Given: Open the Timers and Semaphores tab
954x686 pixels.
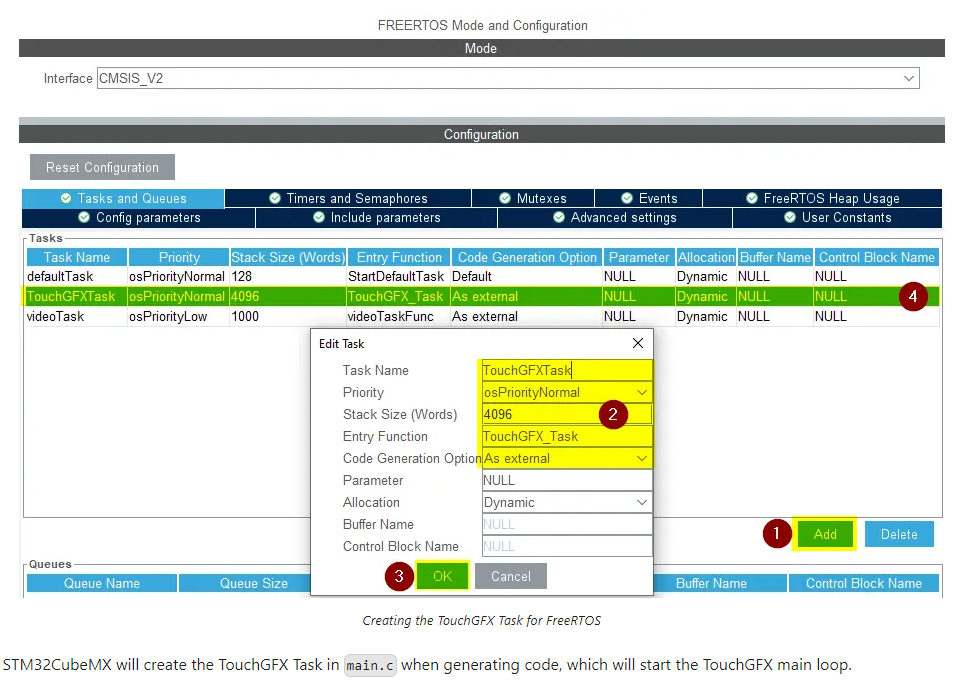Looking at the screenshot, I should tap(348, 198).
